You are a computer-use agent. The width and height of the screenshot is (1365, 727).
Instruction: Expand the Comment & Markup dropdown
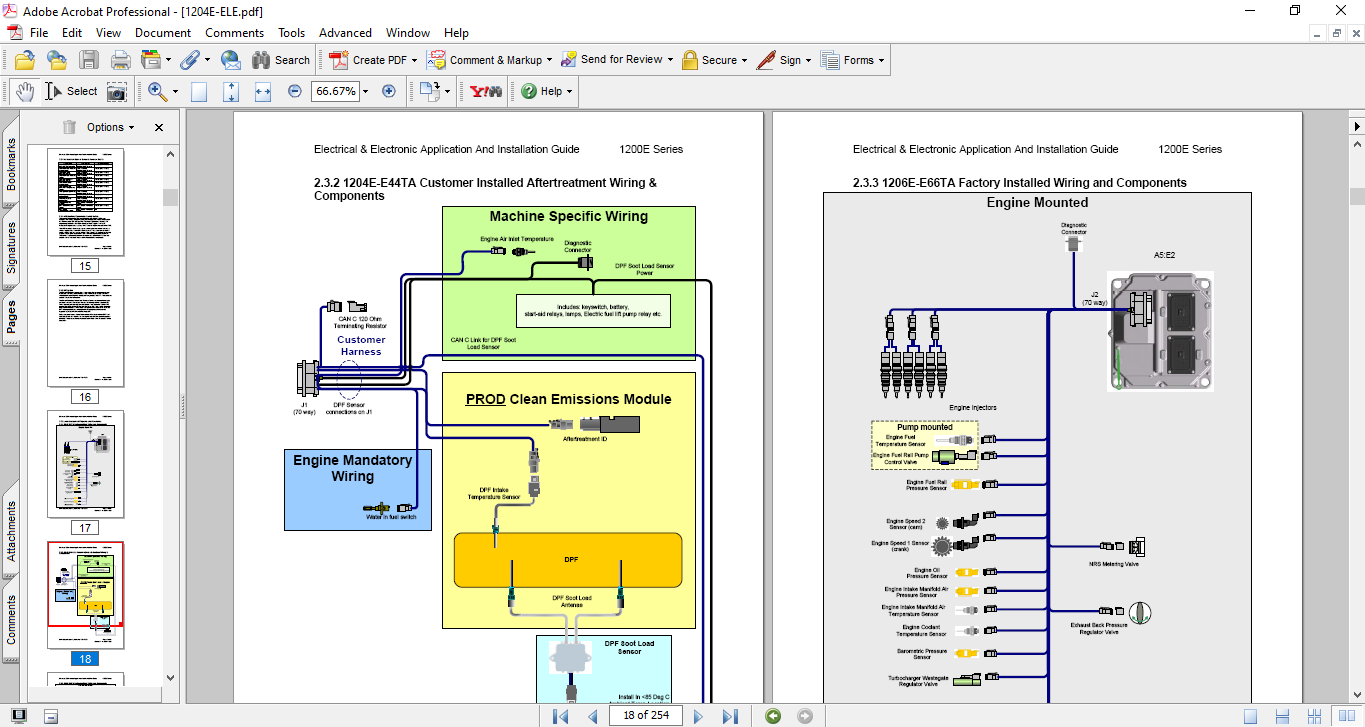550,60
